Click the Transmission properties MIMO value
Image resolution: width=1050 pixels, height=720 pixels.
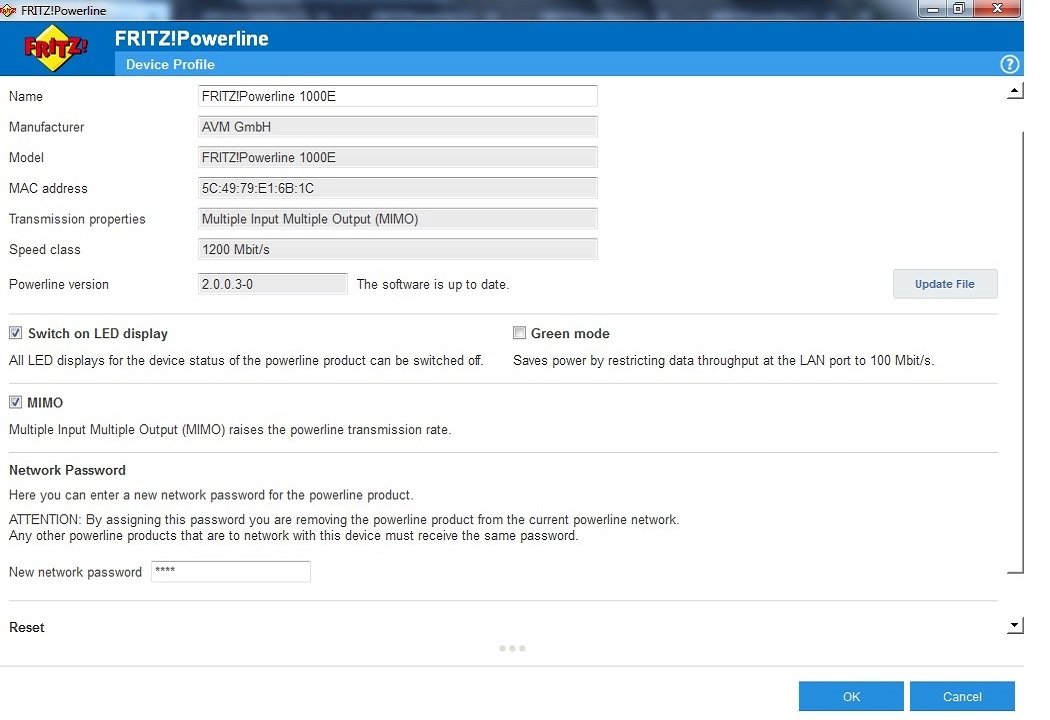coord(398,219)
